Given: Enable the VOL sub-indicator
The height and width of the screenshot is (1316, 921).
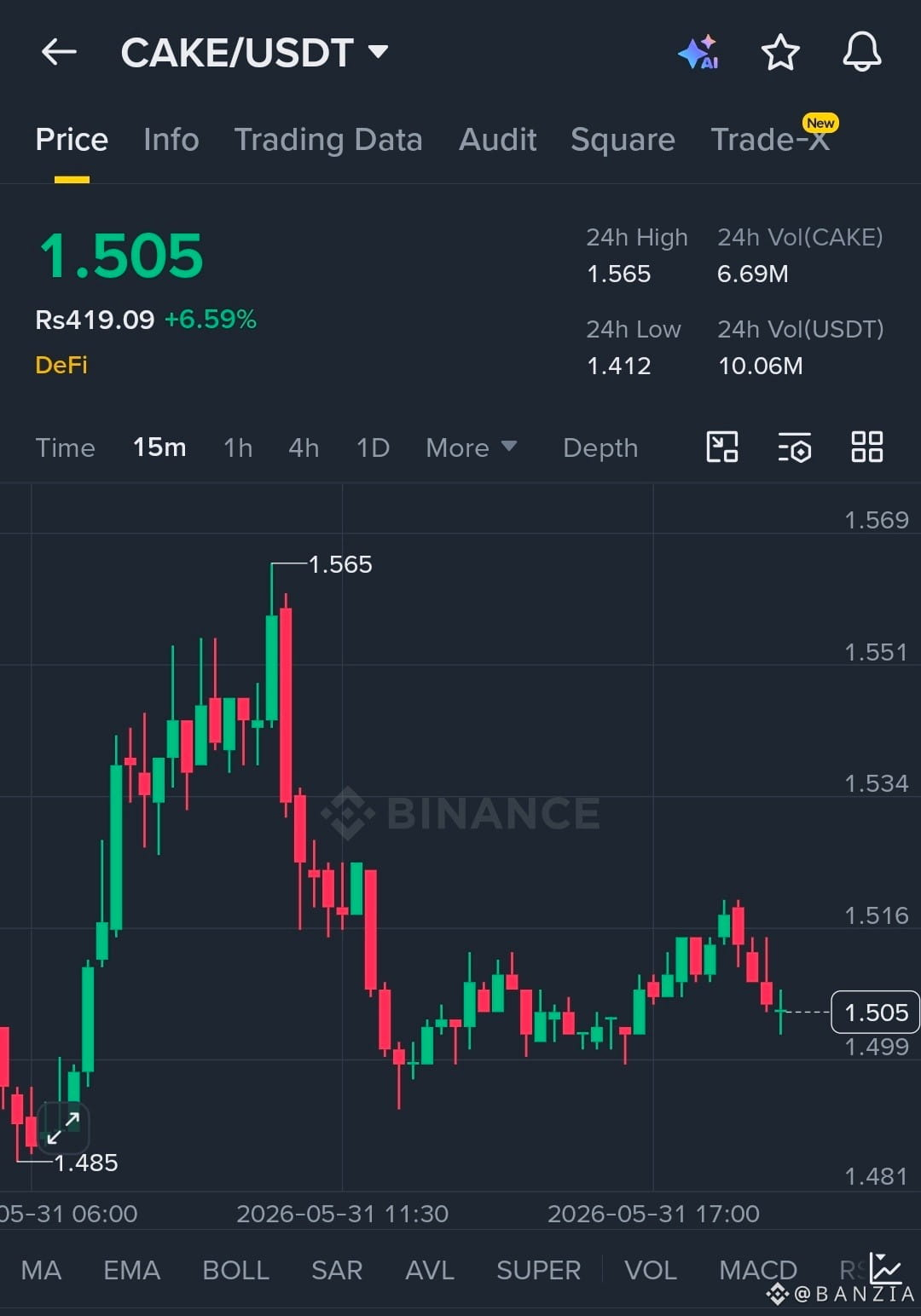Looking at the screenshot, I should click(x=651, y=1270).
